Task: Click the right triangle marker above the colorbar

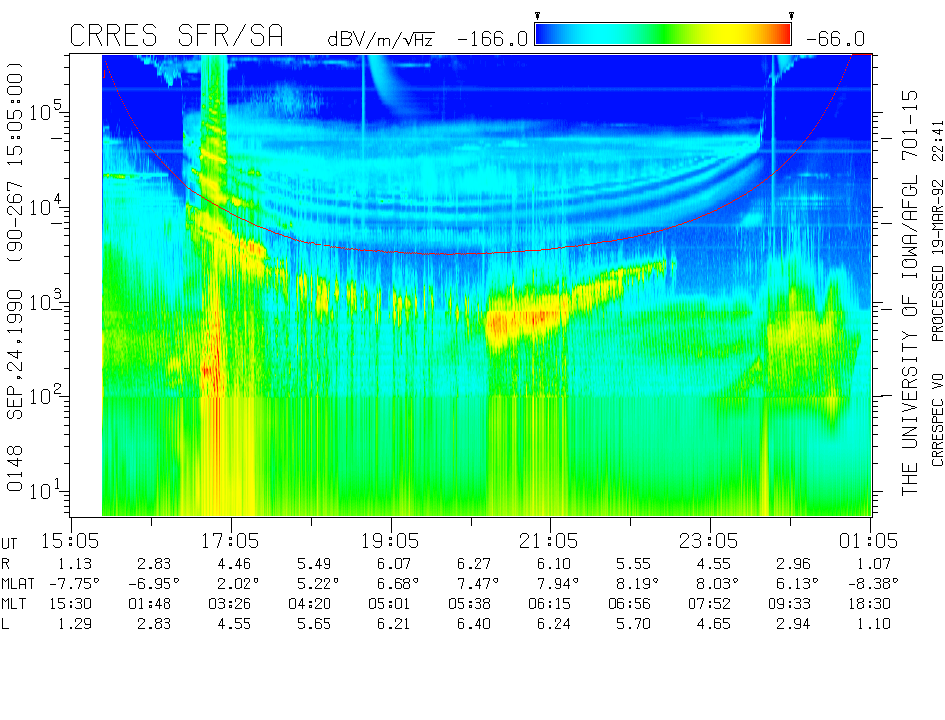Action: (791, 15)
